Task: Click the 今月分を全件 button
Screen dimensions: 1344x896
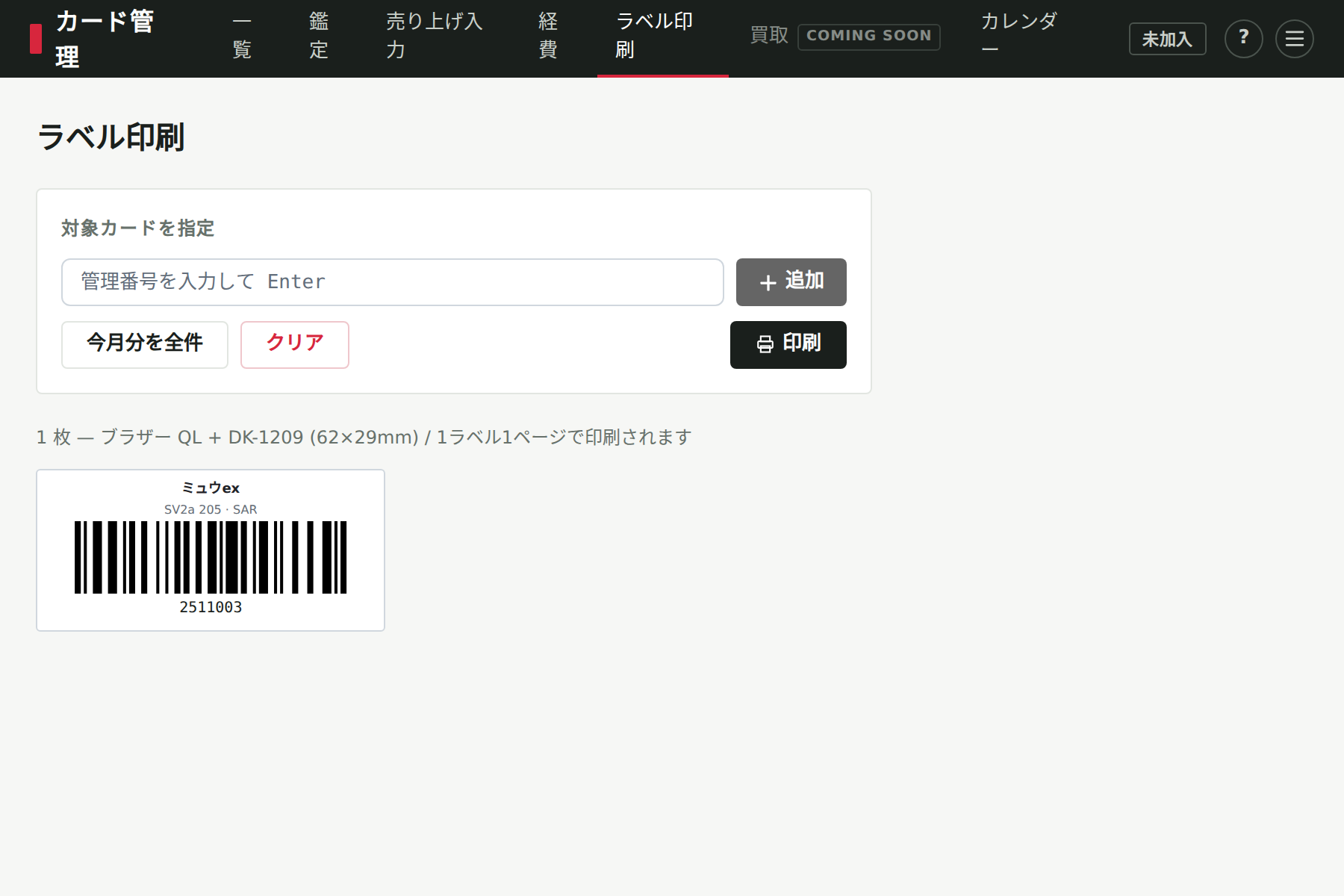Action: coord(145,344)
